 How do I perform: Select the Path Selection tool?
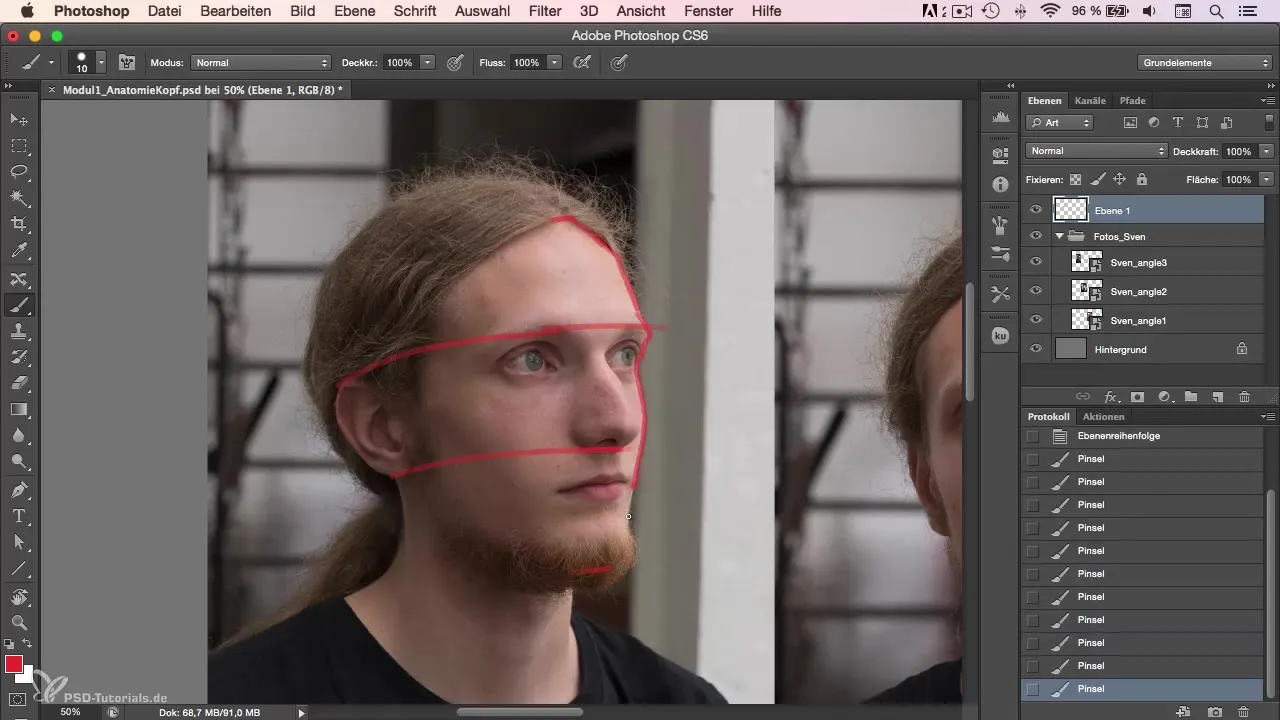tap(19, 542)
